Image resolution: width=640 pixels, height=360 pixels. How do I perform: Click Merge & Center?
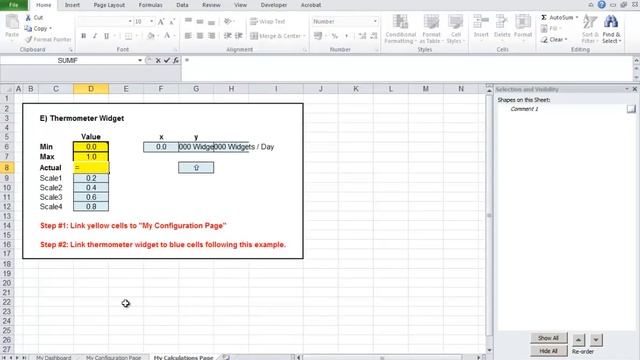pos(276,36)
